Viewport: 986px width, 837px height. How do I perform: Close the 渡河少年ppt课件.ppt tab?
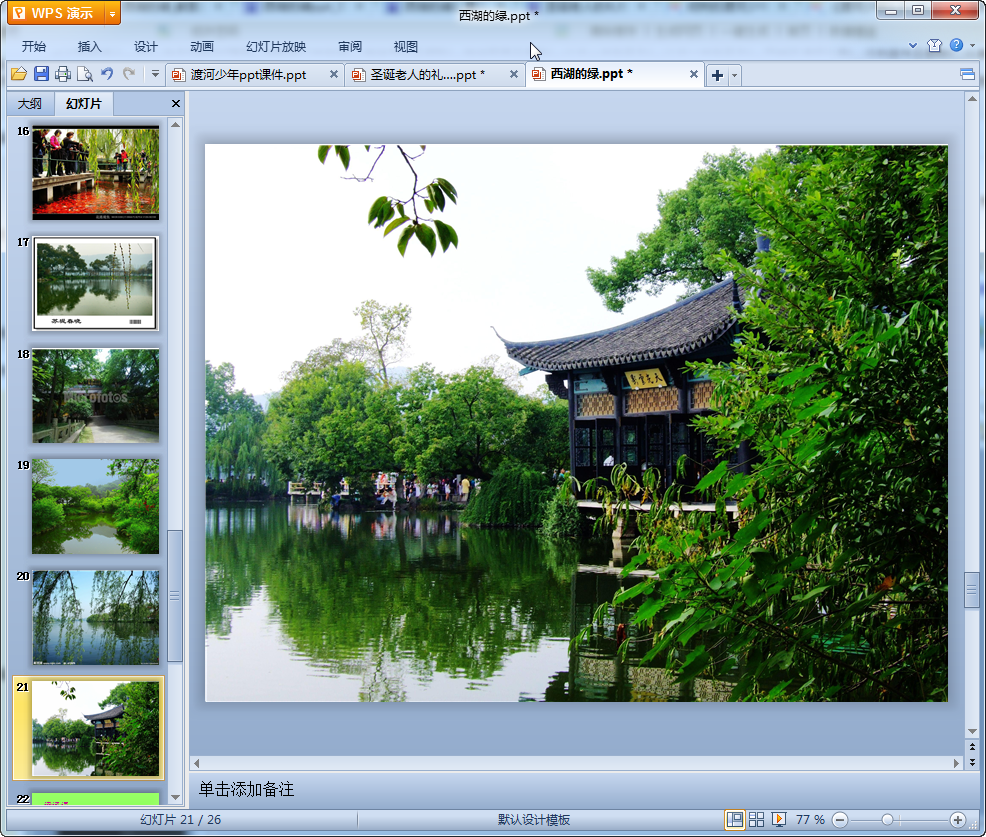(334, 74)
